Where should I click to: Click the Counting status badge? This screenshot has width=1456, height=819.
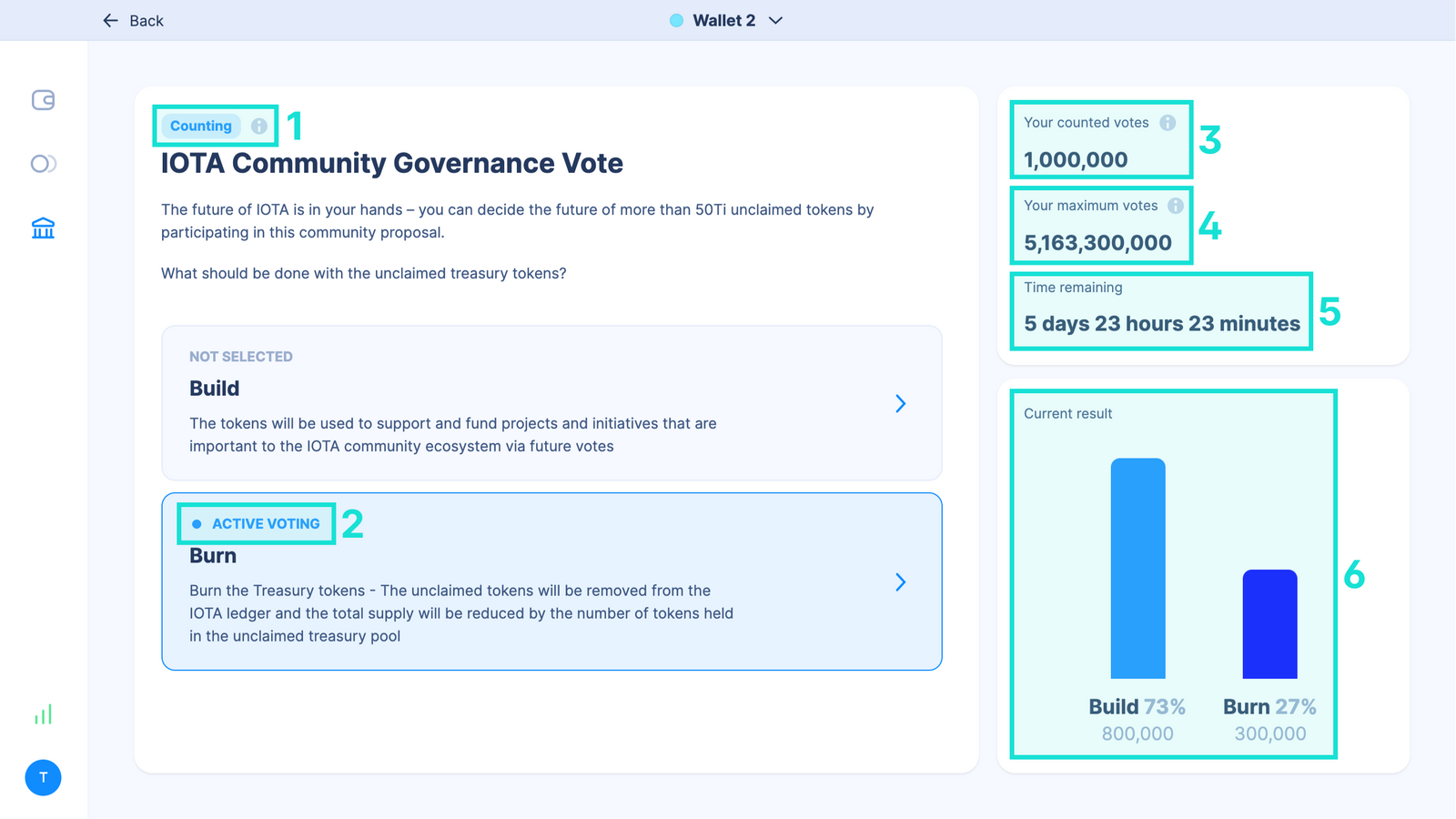point(201,126)
